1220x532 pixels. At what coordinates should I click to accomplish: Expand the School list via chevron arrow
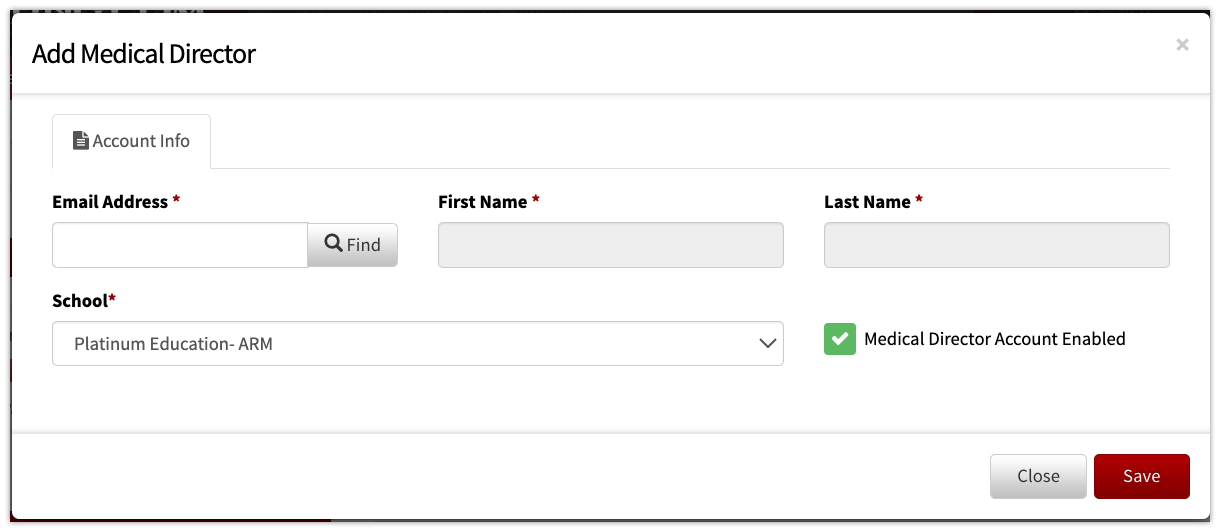coord(768,343)
